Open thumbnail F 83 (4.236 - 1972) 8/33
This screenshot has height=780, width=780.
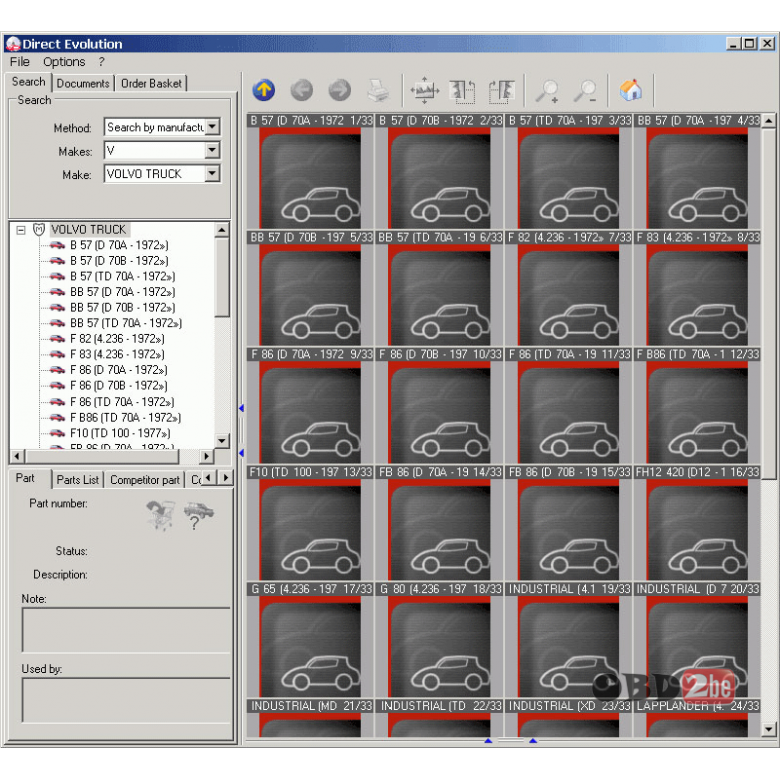tap(697, 289)
